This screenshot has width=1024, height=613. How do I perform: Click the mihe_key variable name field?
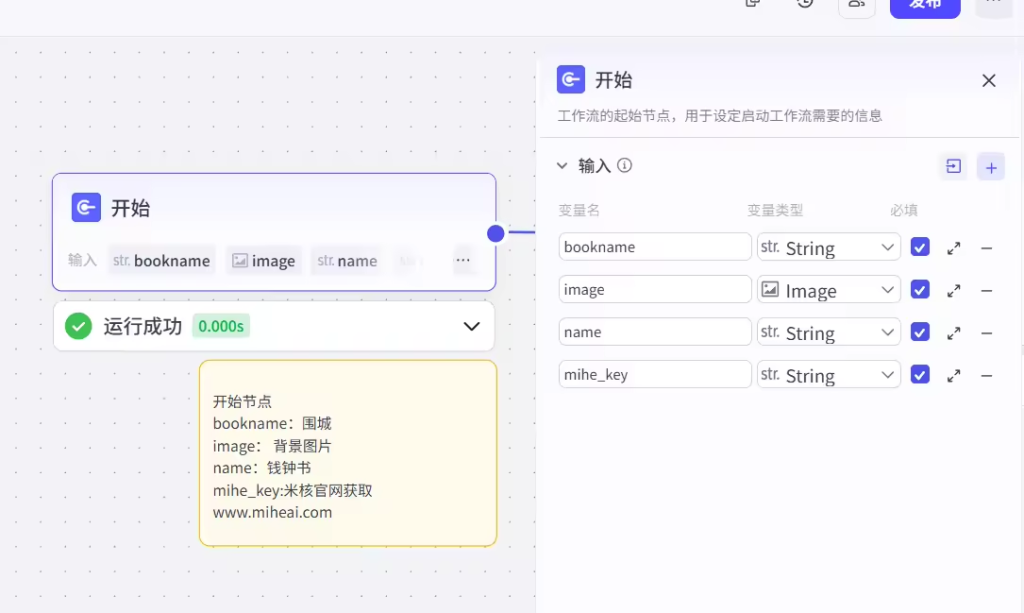(654, 375)
